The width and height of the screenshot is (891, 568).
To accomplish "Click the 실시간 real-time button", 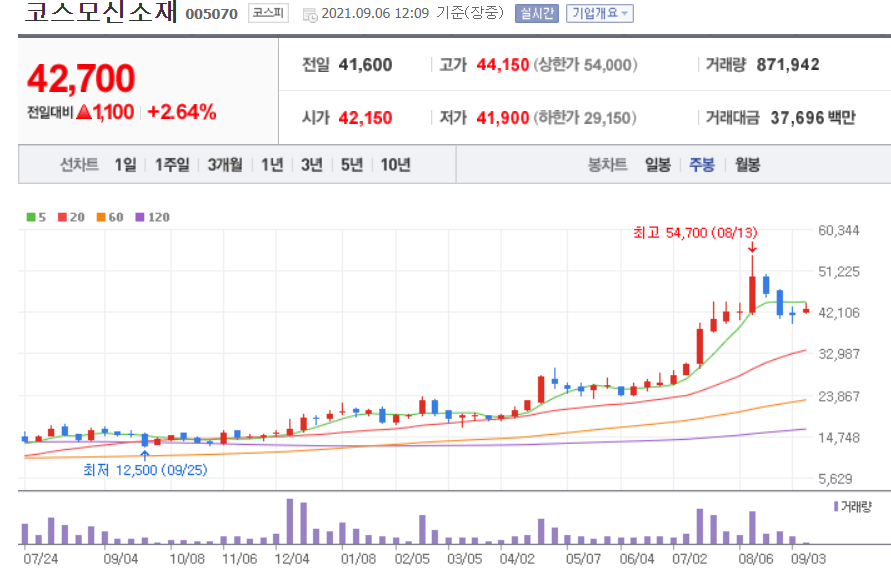I will tap(536, 13).
